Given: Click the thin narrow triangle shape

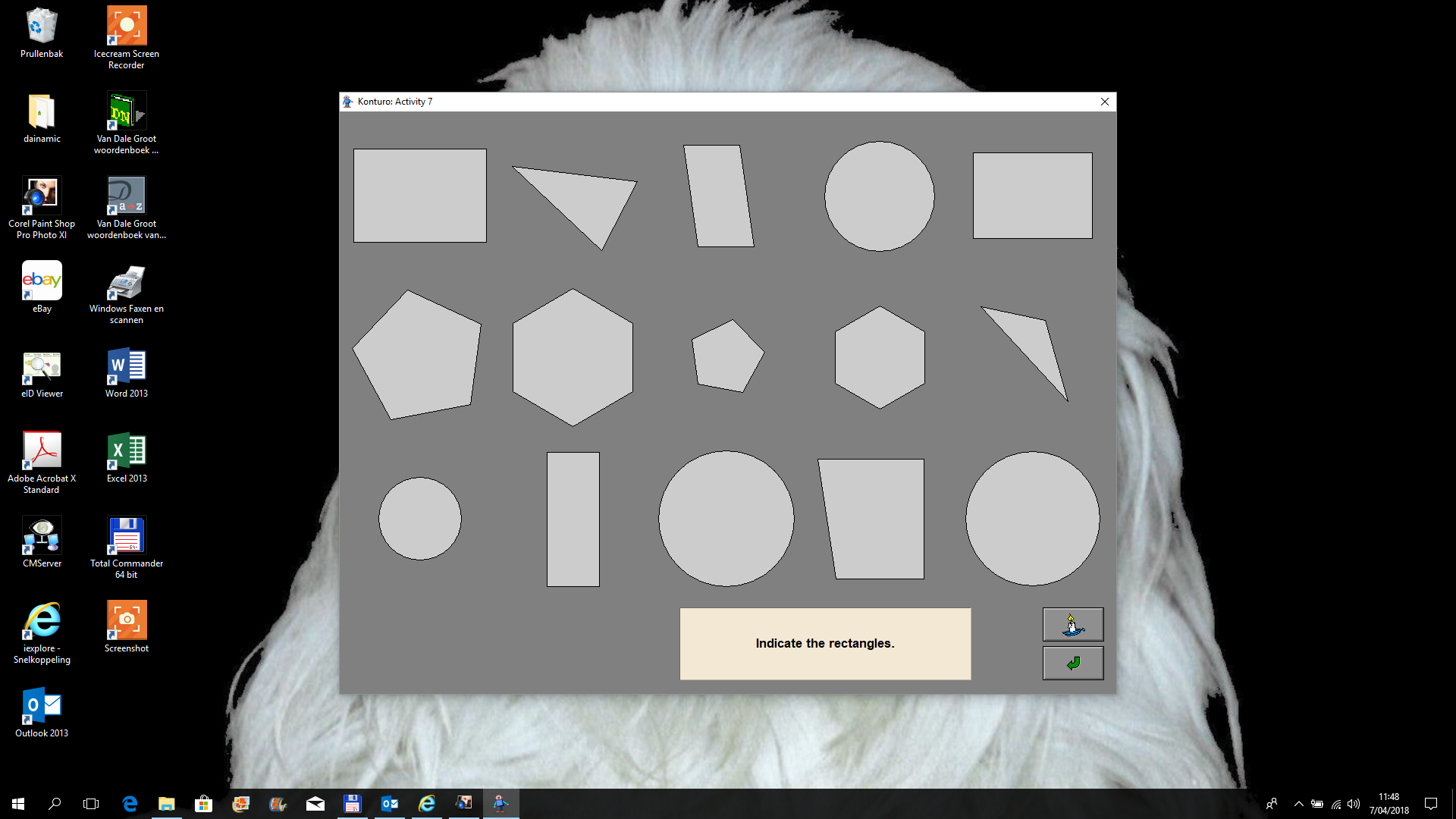Looking at the screenshot, I should (1035, 345).
